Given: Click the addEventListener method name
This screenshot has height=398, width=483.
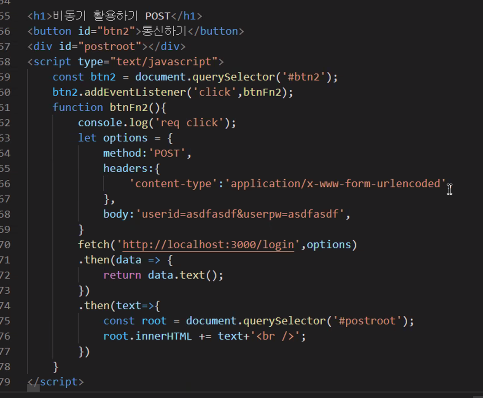Looking at the screenshot, I should click(x=135, y=92).
